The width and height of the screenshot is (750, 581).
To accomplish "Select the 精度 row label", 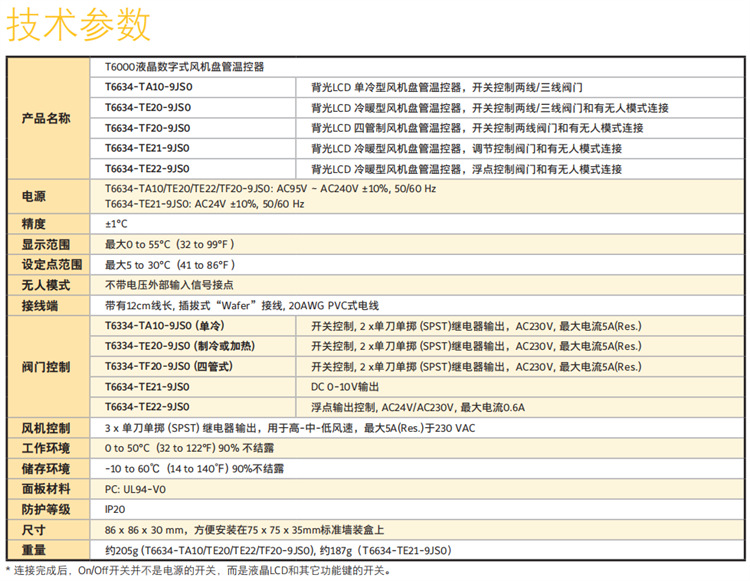I will coord(33,224).
